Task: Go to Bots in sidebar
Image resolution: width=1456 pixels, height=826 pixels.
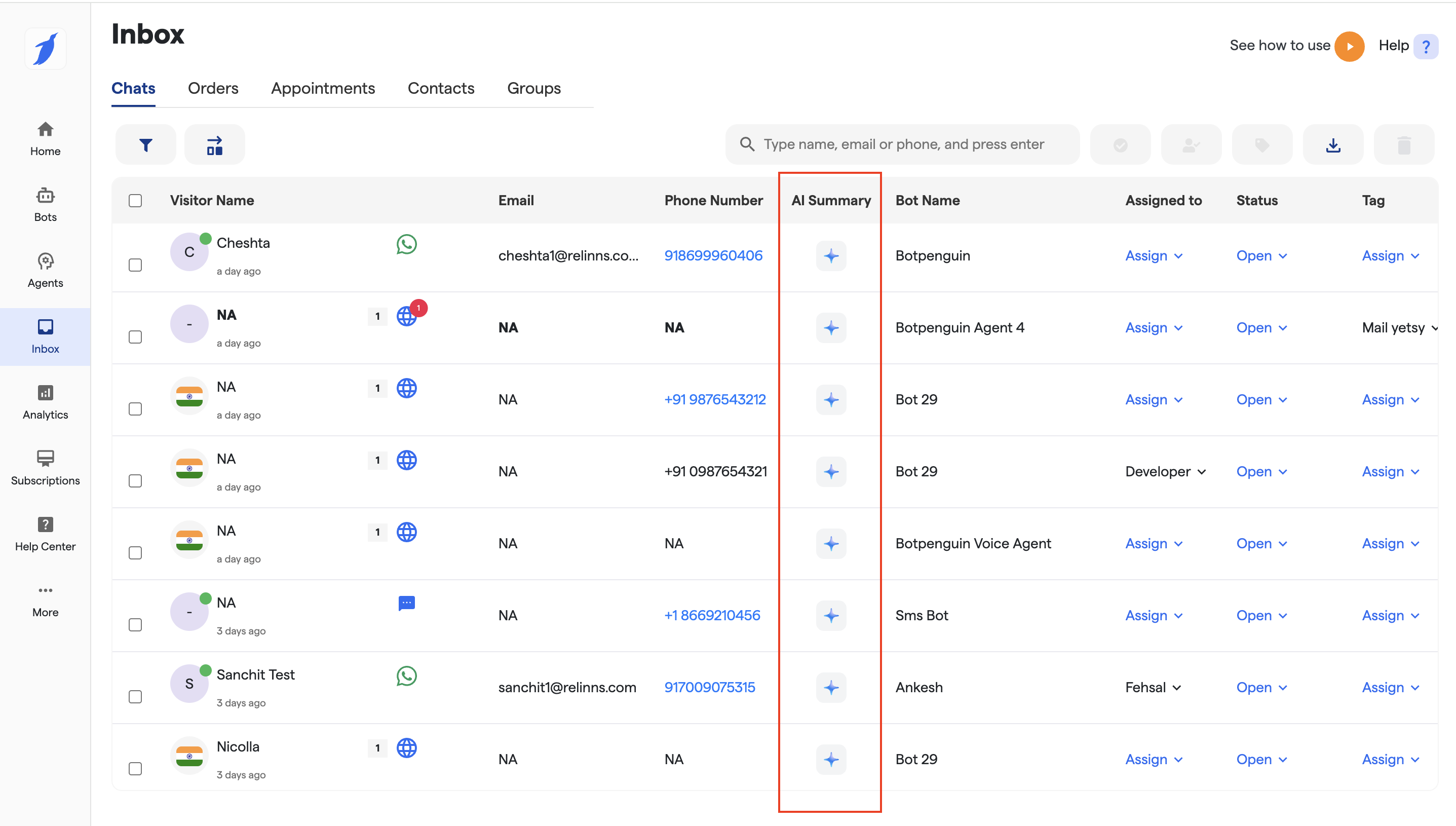Action: (x=46, y=205)
